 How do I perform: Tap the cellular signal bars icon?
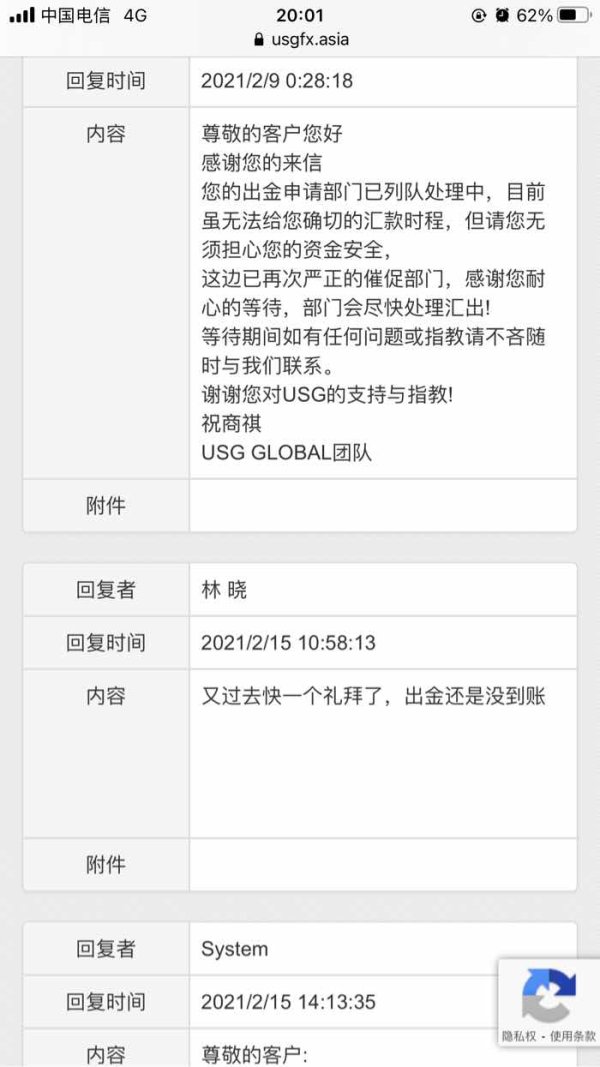coord(22,16)
